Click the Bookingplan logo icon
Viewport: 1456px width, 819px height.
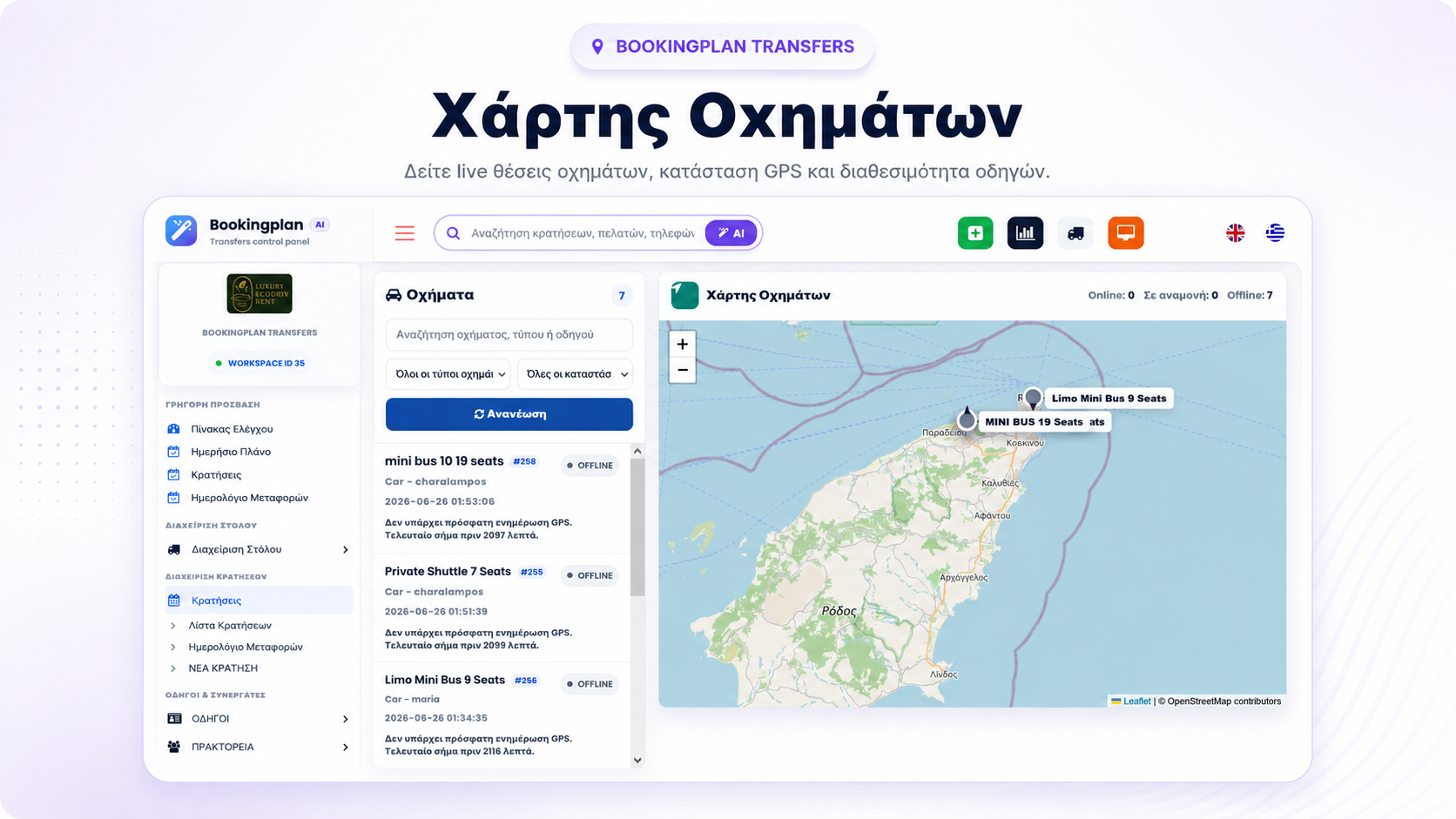click(x=181, y=231)
